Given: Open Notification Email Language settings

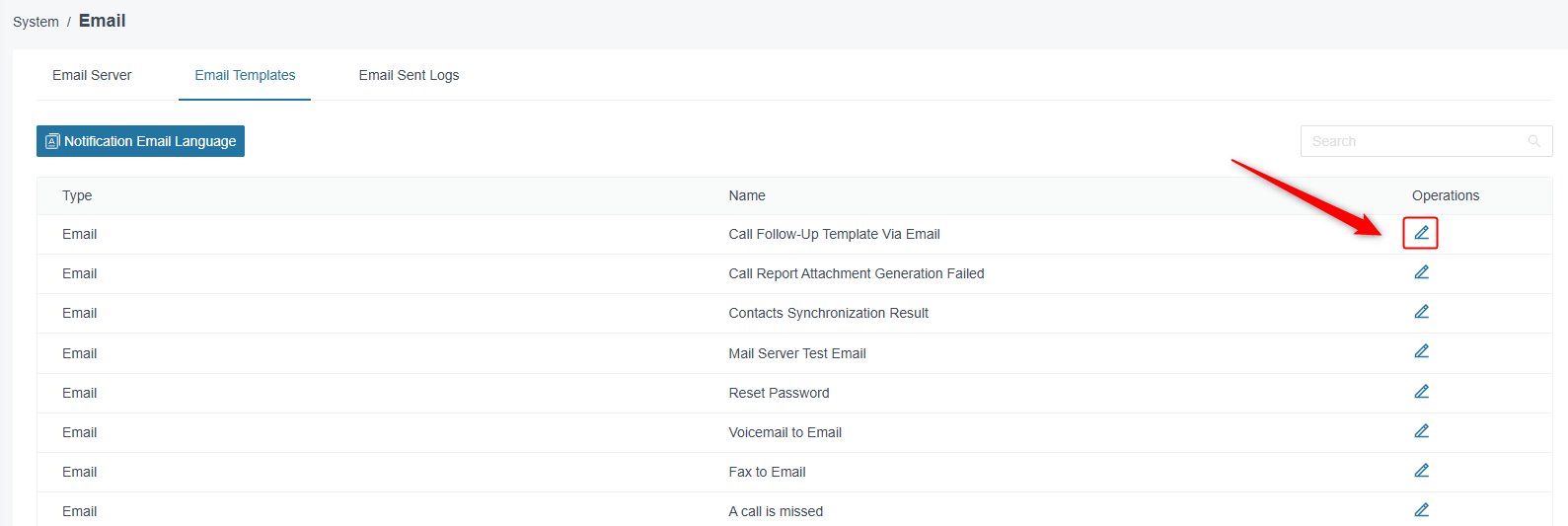Looking at the screenshot, I should coord(140,141).
